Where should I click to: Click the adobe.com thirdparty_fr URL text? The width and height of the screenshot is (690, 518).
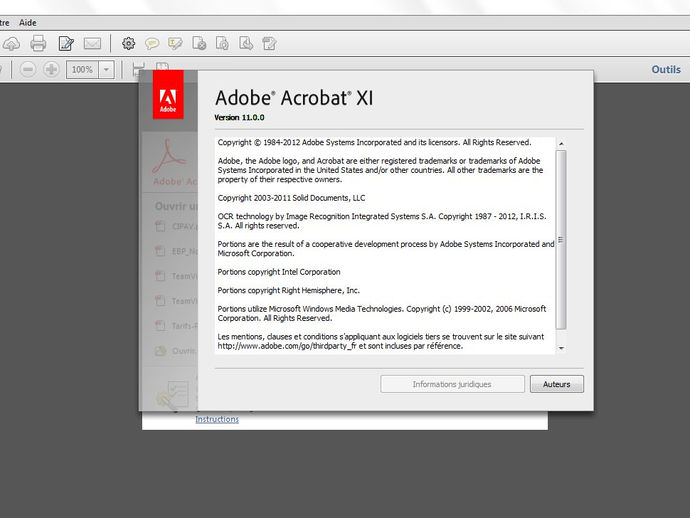tap(287, 346)
